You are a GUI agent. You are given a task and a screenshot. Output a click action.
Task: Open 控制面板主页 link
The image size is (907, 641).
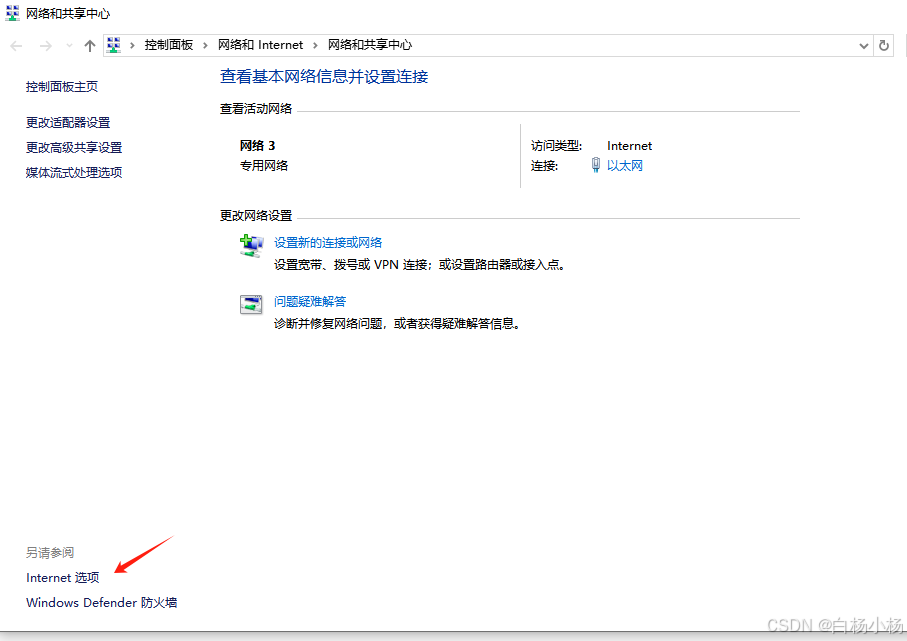point(62,87)
